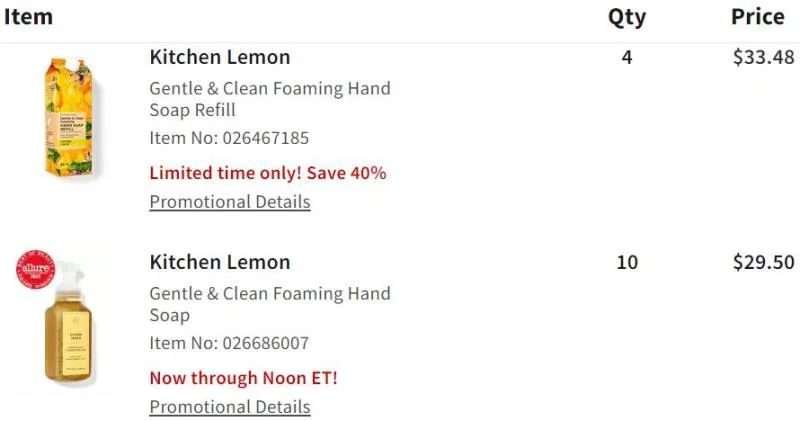Open Promotional Details under the Save 40% offer

pyautogui.click(x=230, y=202)
